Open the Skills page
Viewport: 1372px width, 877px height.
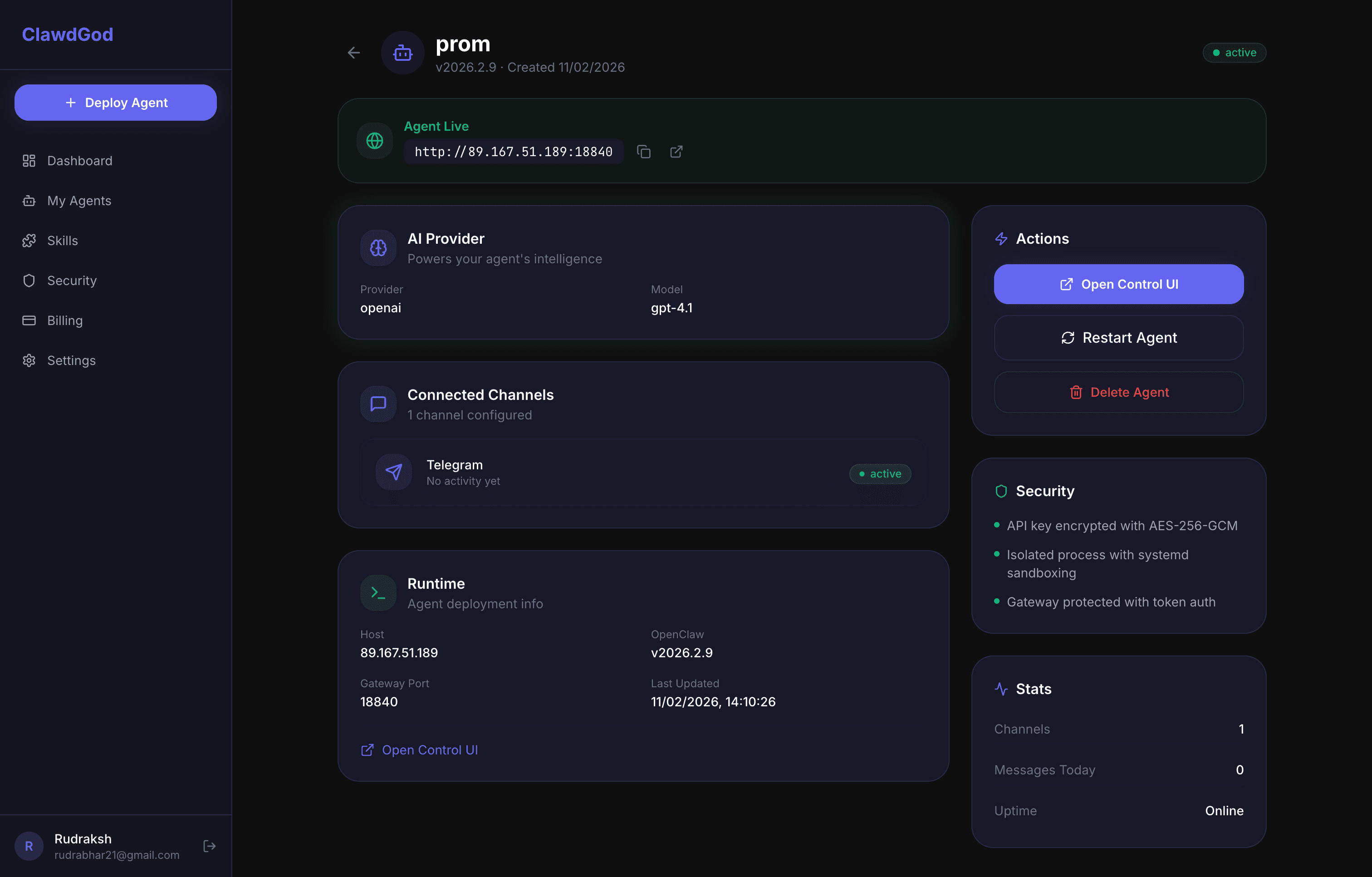[62, 240]
